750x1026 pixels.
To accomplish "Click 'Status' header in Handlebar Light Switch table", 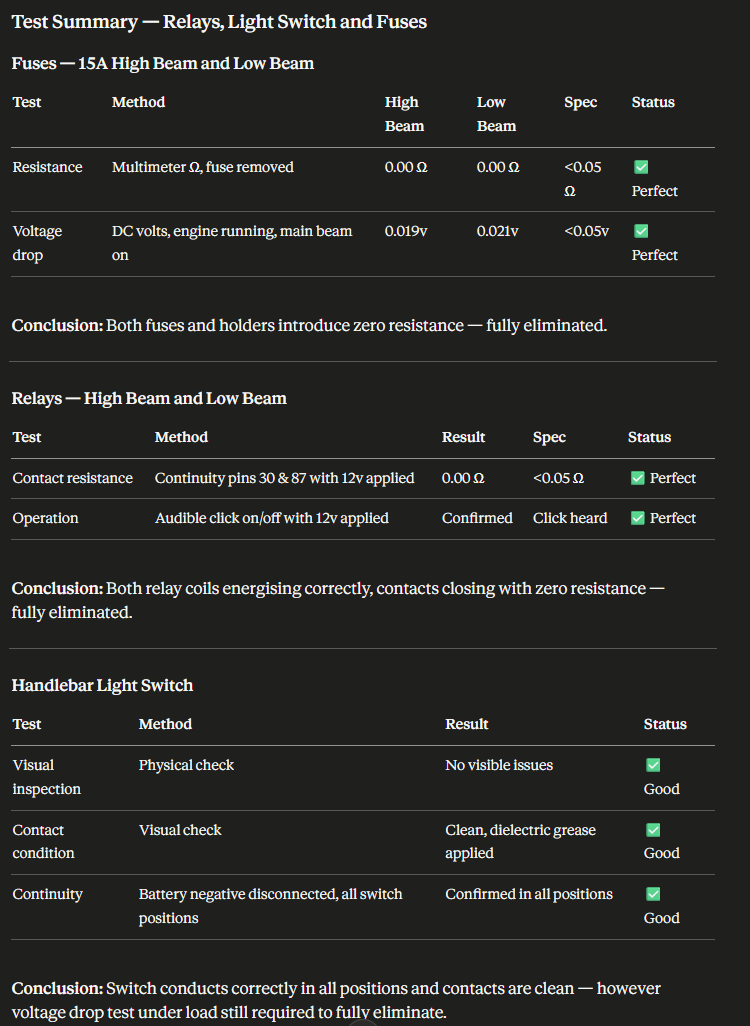I will coord(665,724).
